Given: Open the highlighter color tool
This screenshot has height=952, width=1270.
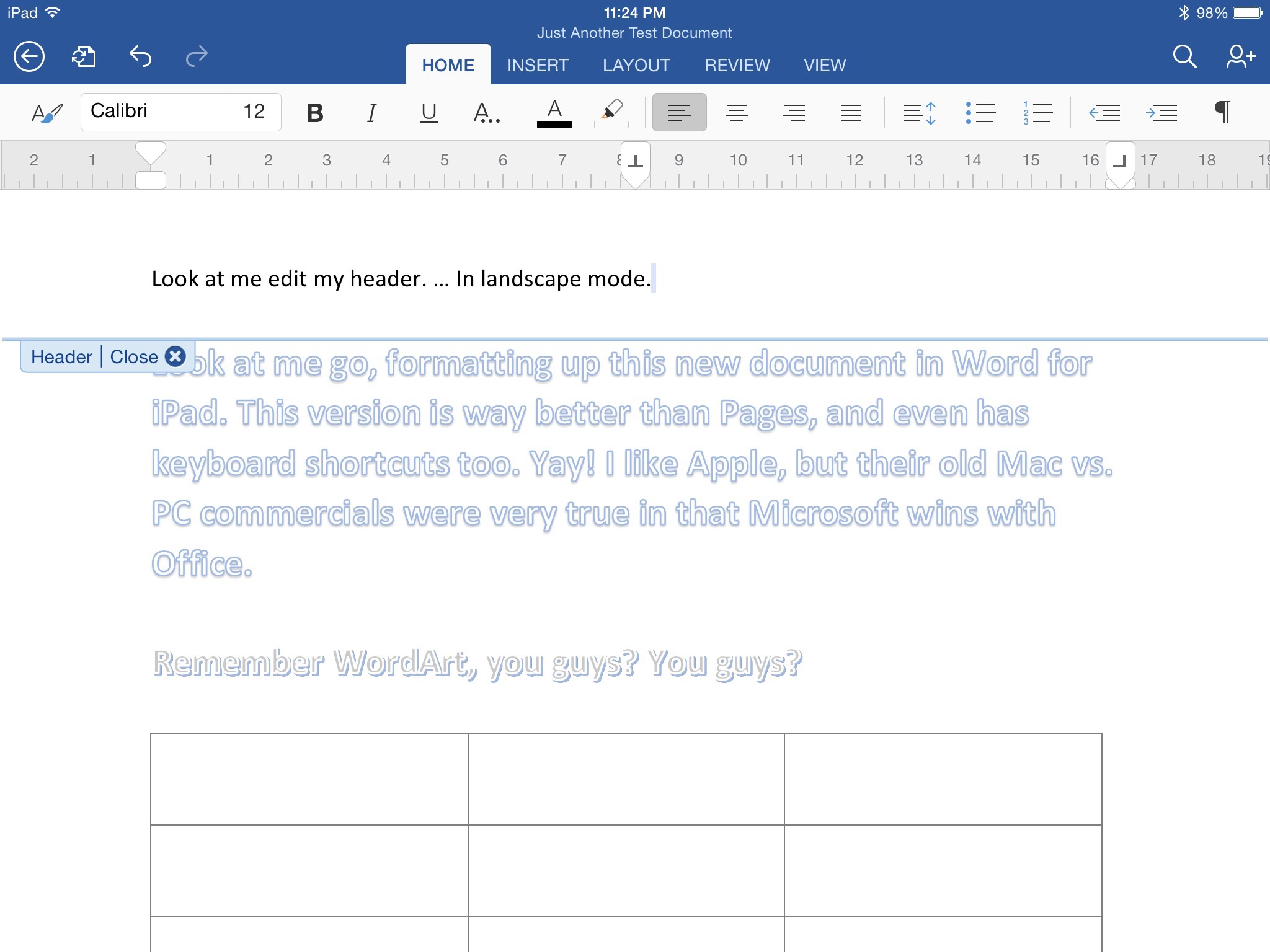Looking at the screenshot, I should tap(613, 112).
